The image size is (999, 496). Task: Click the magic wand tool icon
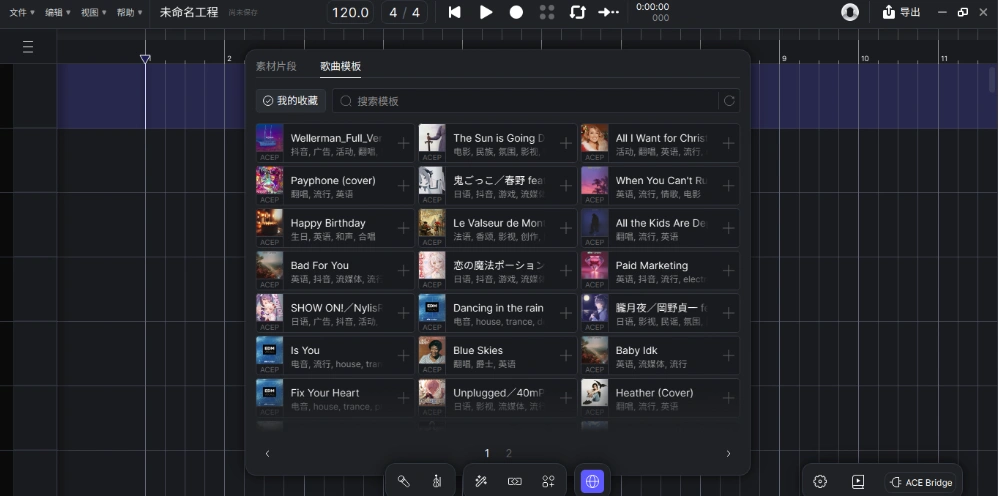tap(481, 481)
